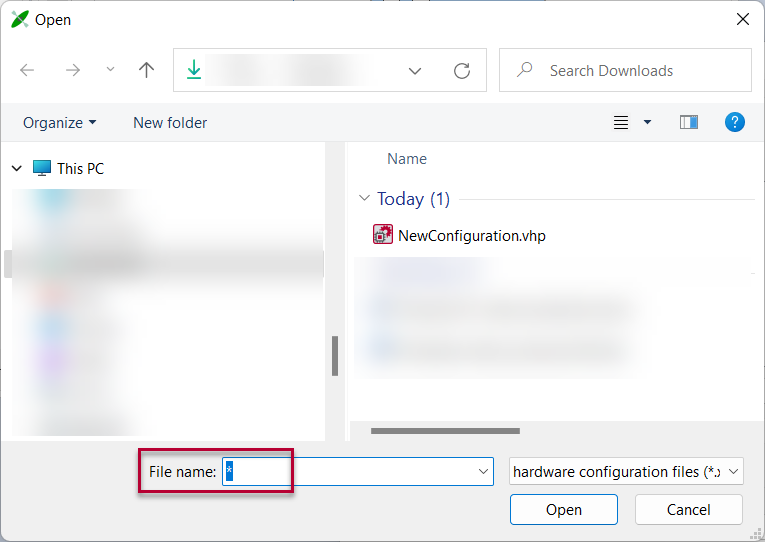Go up one folder level
This screenshot has width=765, height=542.
[x=147, y=70]
